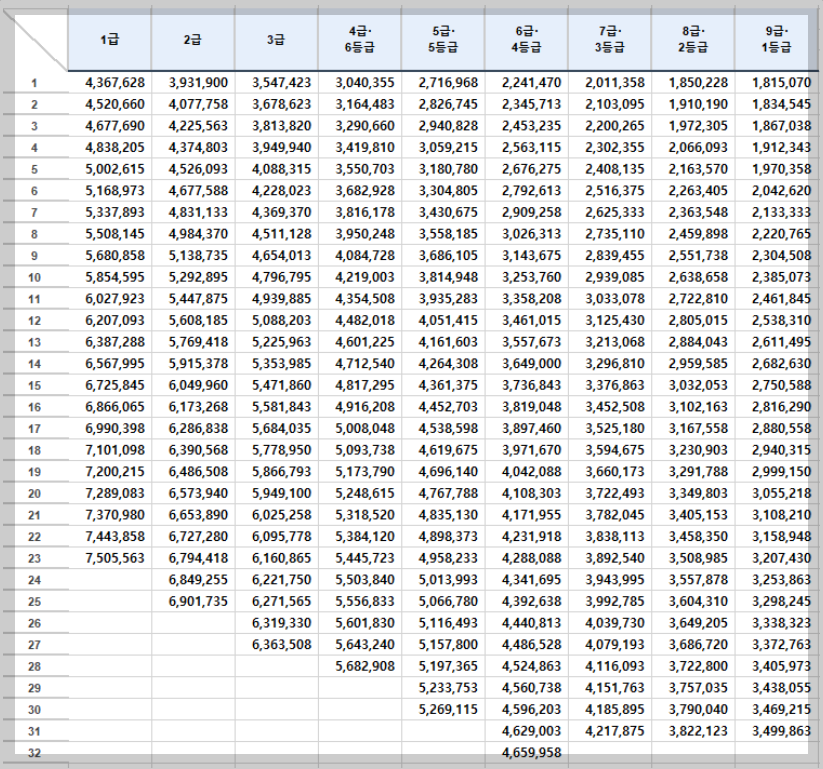823x769 pixels.
Task: Click cell value 2,011,358
Action: click(615, 82)
